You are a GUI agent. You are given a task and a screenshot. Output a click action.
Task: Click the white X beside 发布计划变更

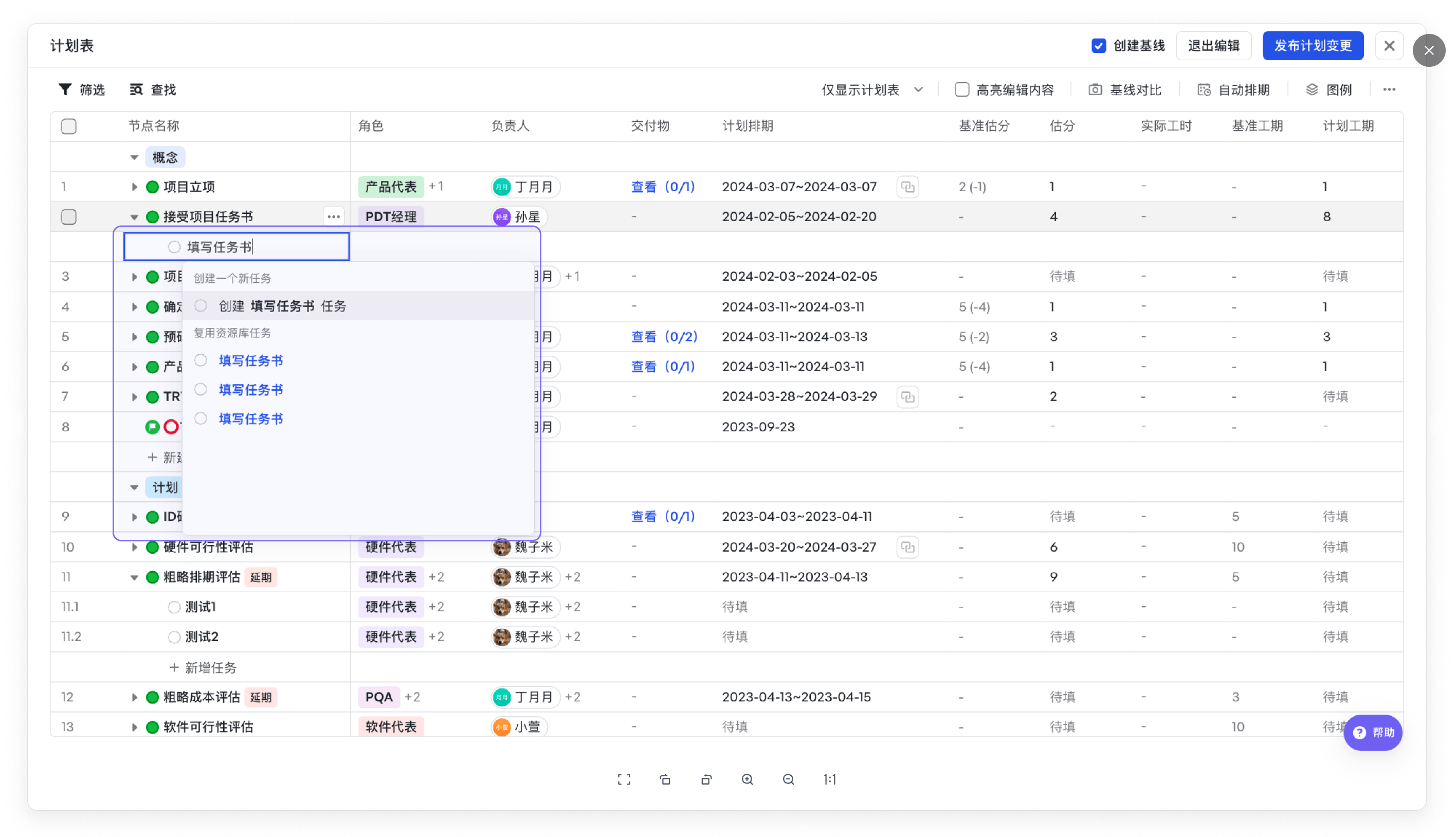(1389, 45)
